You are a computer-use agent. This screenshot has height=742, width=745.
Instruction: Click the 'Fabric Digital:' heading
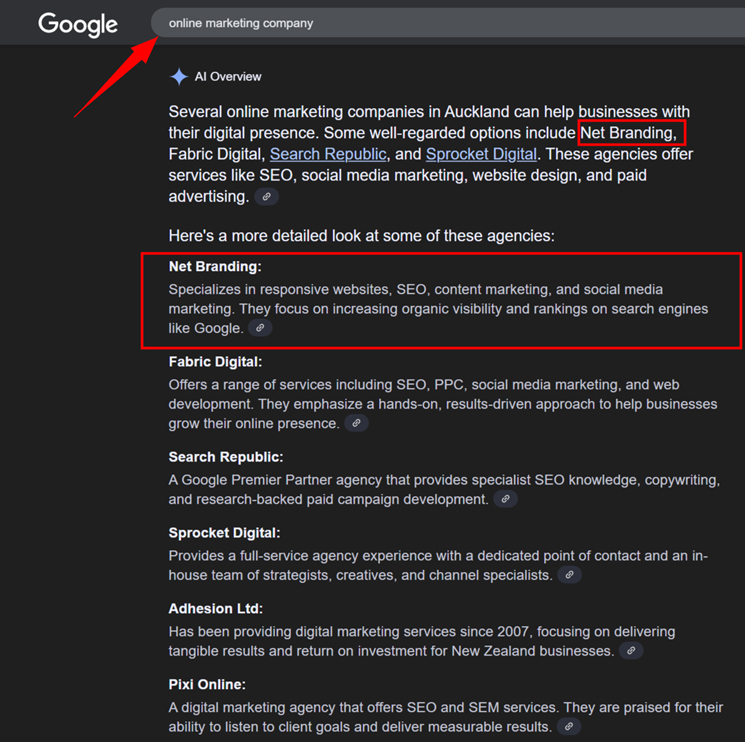(215, 362)
